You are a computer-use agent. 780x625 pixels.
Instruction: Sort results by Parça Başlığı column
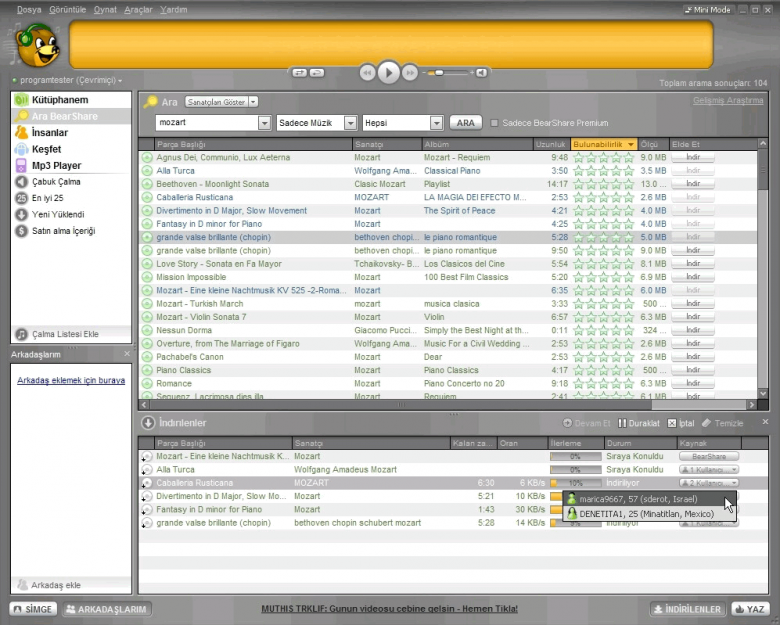252,144
